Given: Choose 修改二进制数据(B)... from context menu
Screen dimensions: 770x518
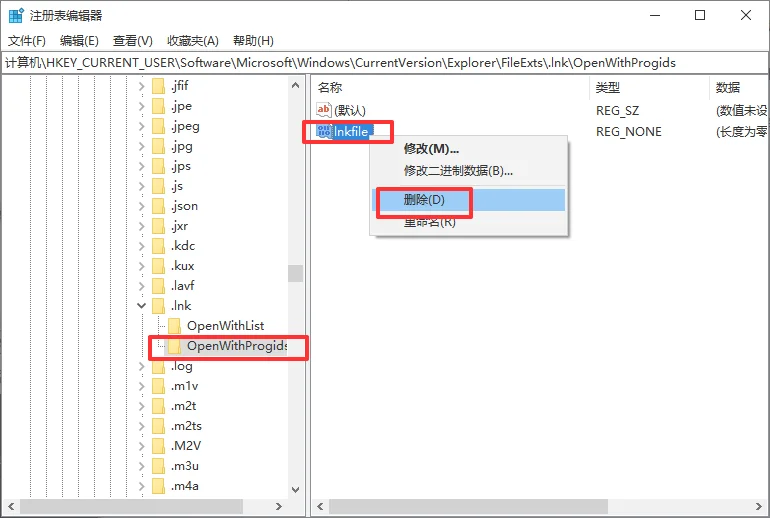Looking at the screenshot, I should 468,171.
